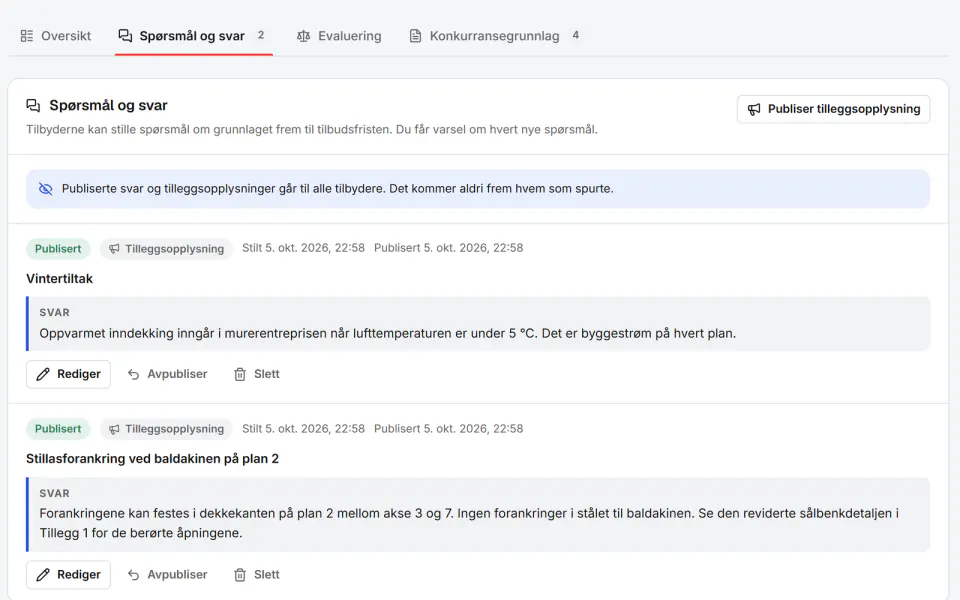Open the Oversikt tab

pos(56,36)
